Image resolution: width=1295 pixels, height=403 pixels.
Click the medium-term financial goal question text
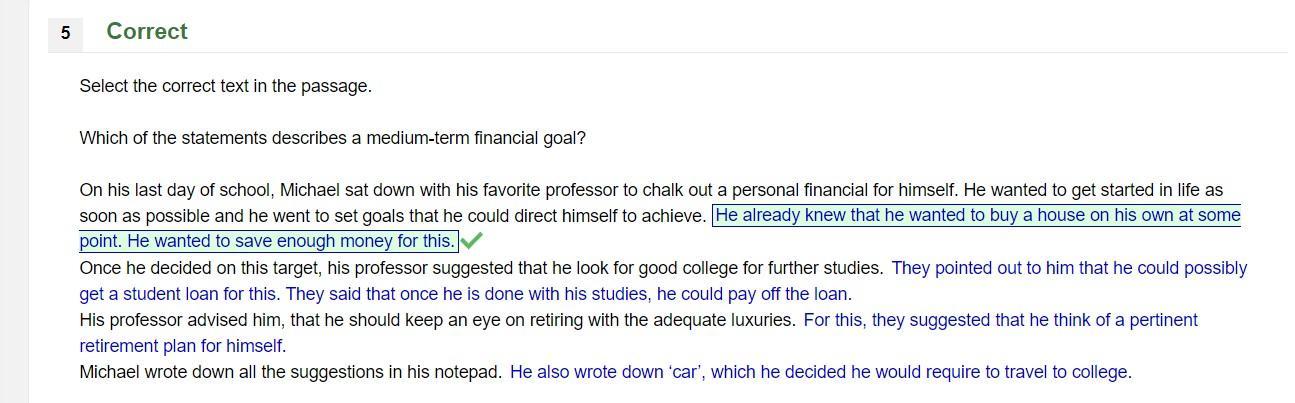pos(333,138)
